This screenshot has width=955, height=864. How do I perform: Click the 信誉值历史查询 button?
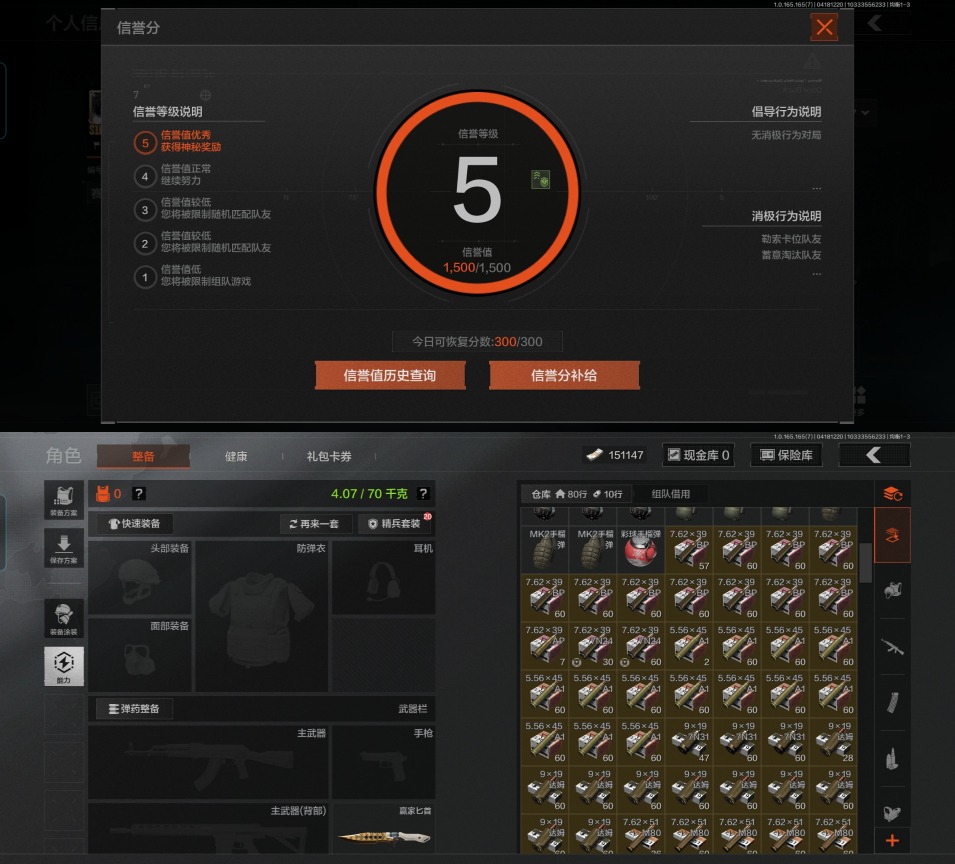pos(390,376)
